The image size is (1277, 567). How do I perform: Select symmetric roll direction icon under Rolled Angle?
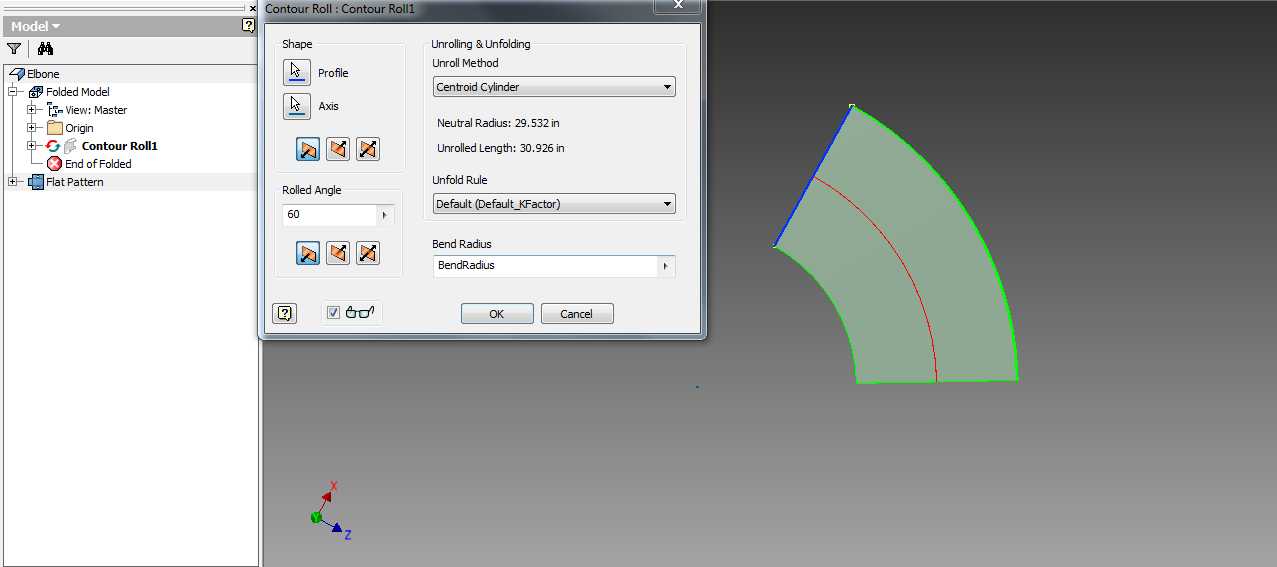368,253
